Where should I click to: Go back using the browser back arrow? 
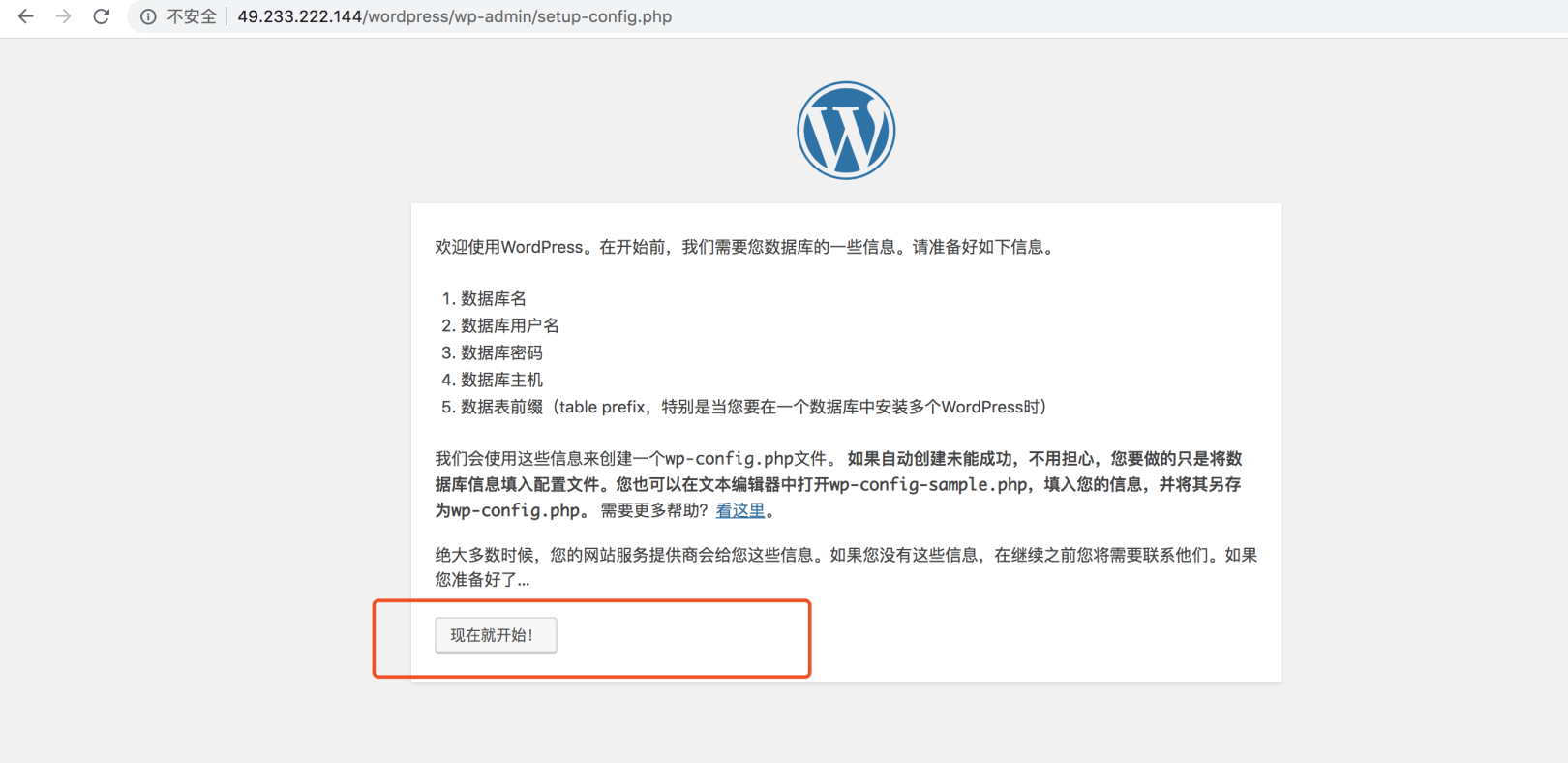(x=26, y=16)
